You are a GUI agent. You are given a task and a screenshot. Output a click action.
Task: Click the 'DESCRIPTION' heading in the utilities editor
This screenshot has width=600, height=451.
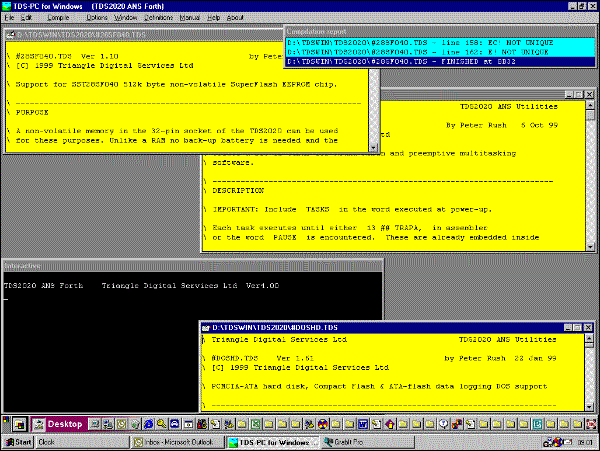point(238,190)
